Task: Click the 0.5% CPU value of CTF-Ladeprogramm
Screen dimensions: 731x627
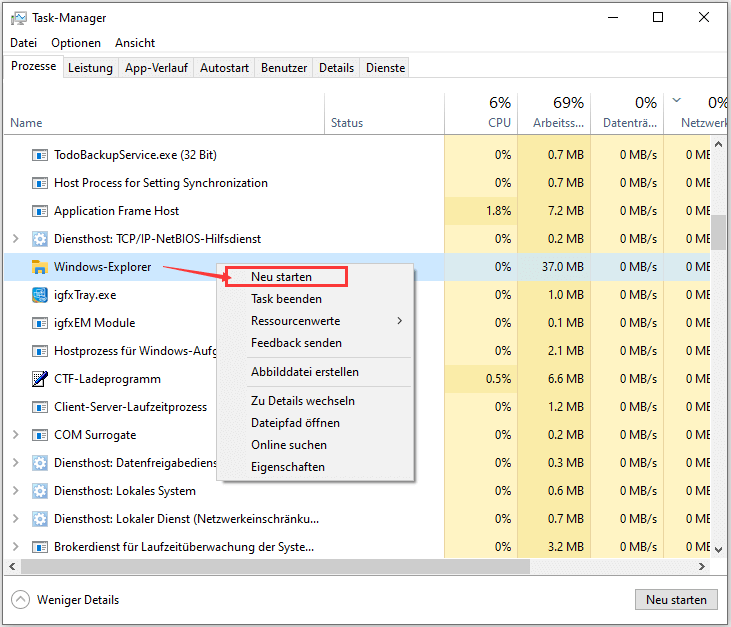Action: click(x=498, y=379)
